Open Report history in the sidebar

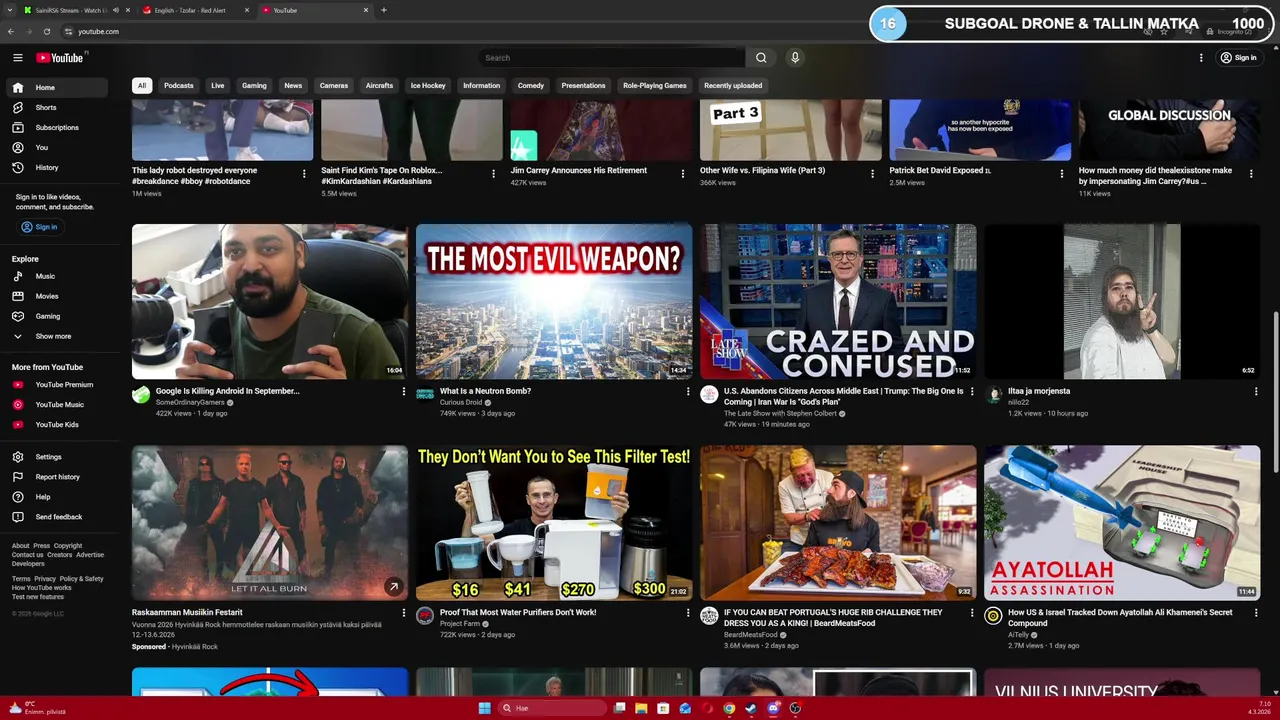coord(56,477)
